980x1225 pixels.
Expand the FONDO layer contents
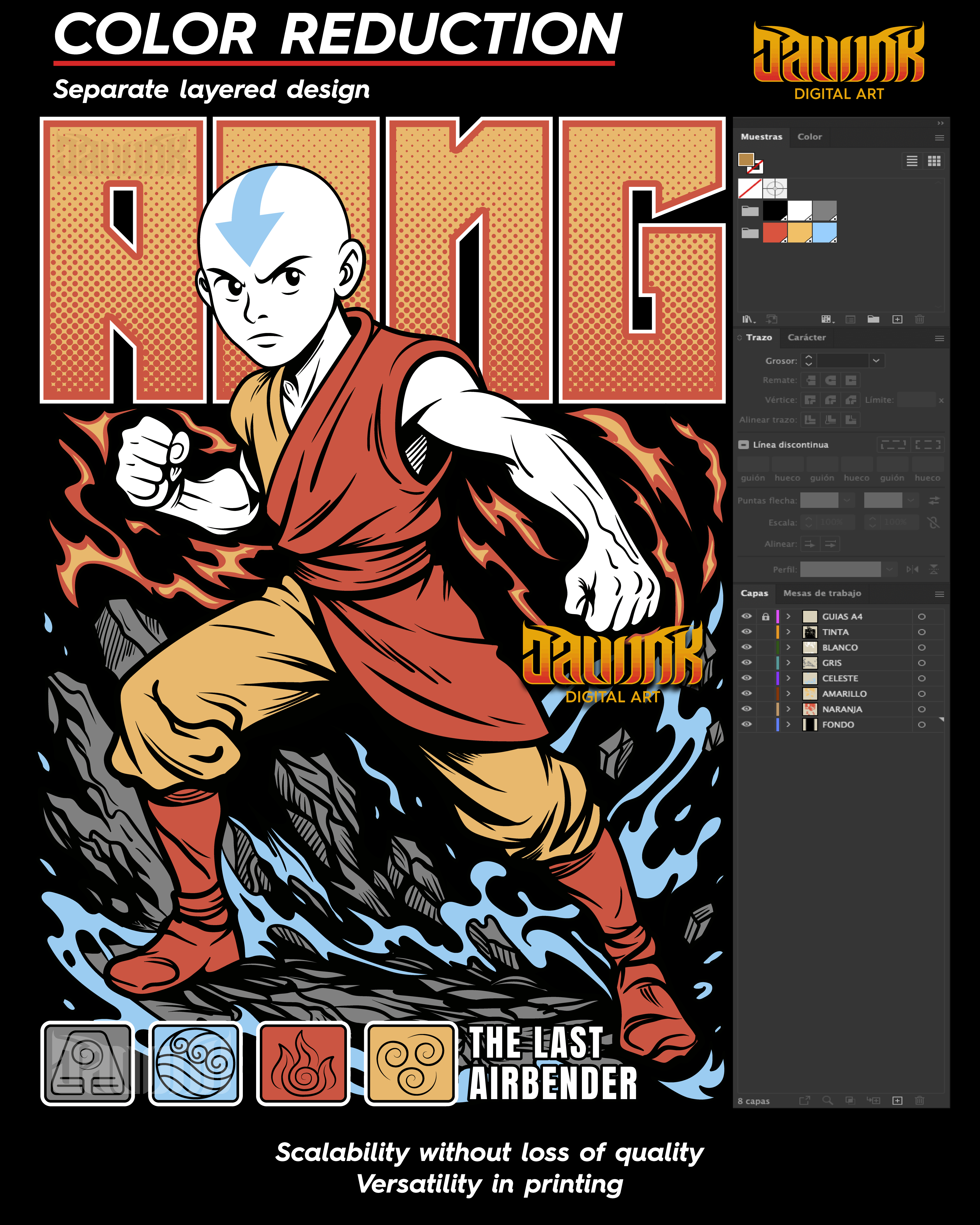(788, 724)
